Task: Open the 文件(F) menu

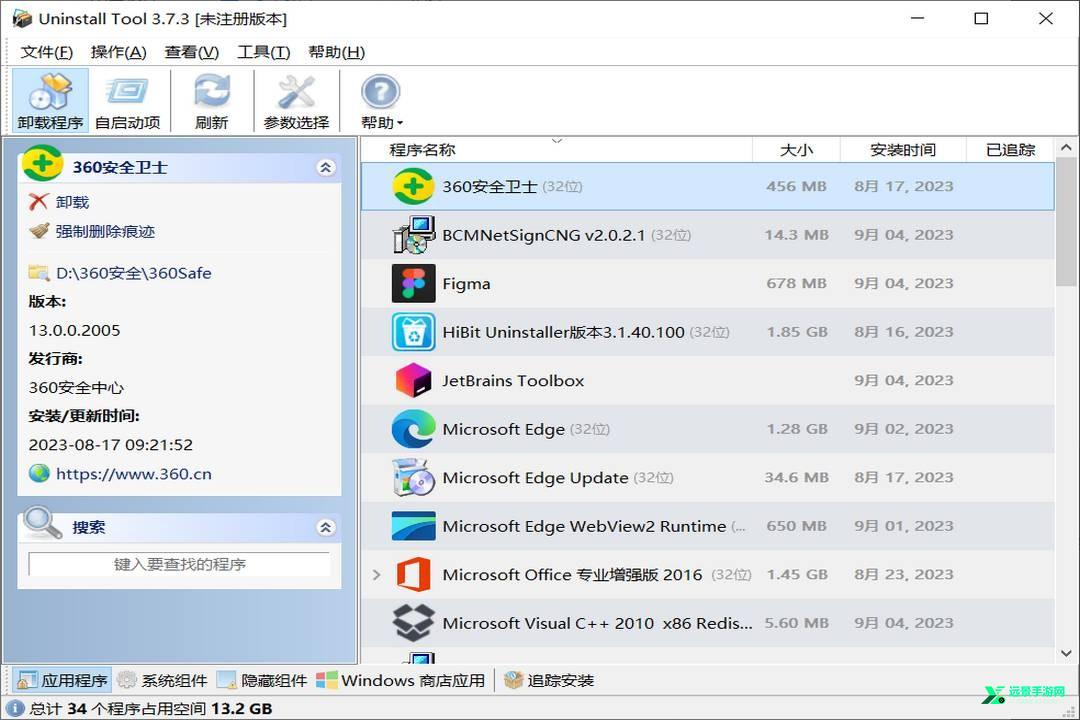Action: point(47,52)
